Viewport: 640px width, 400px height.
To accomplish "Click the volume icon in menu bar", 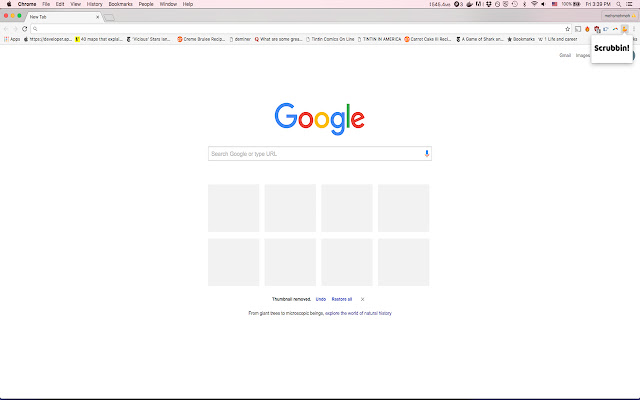I will click(543, 4).
